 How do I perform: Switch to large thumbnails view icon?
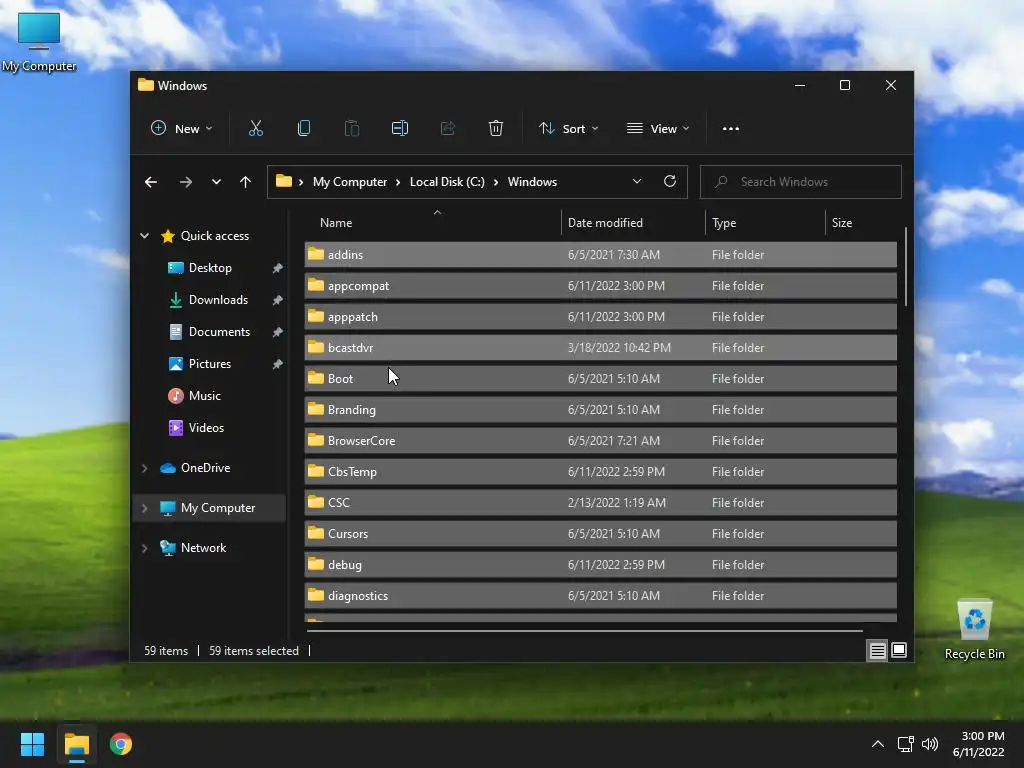(899, 650)
